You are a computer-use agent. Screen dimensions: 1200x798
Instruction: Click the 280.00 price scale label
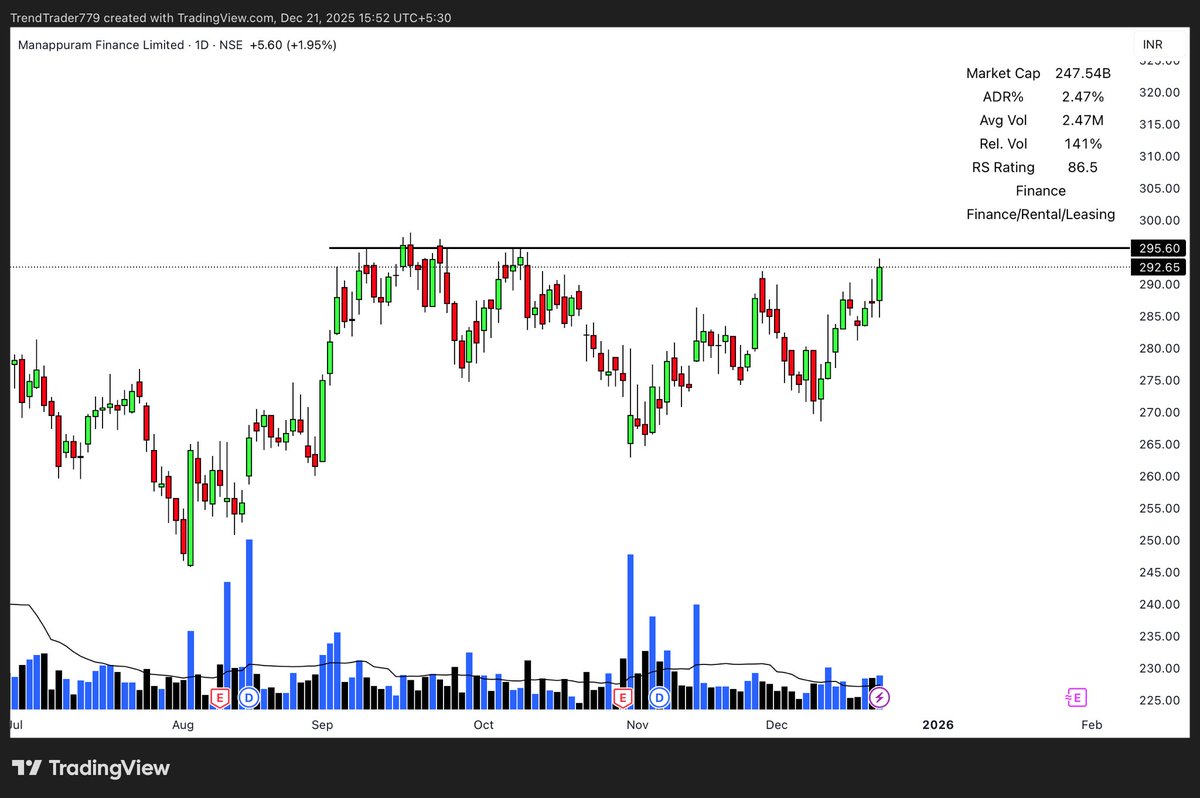pos(1157,348)
